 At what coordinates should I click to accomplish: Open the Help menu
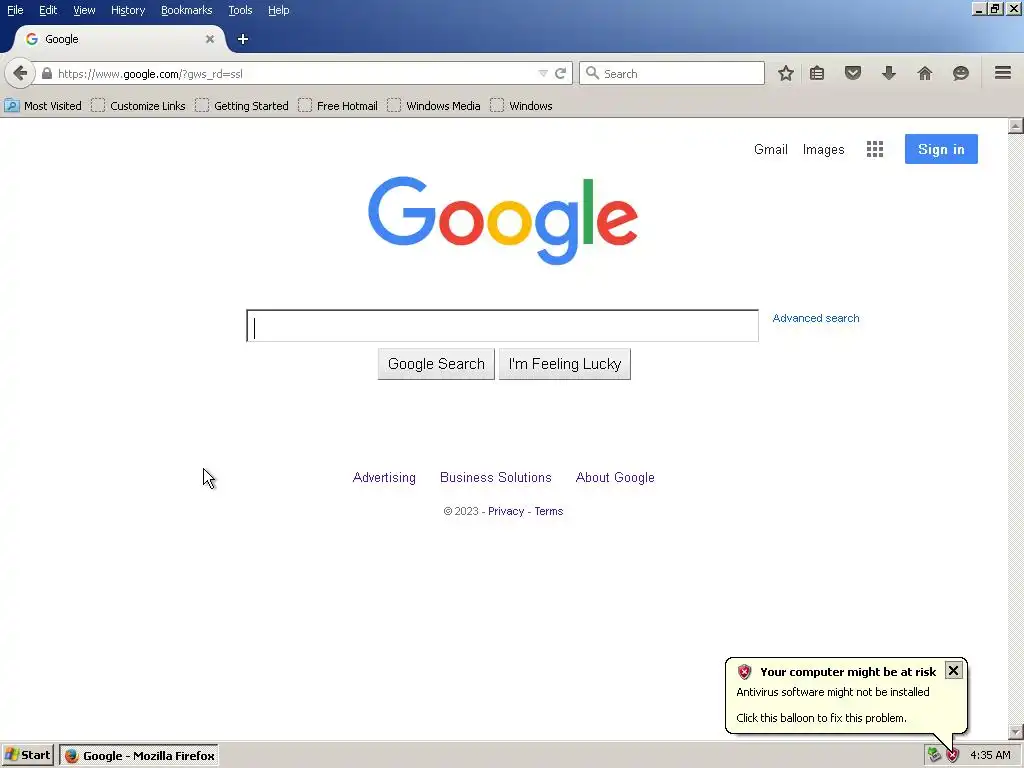coord(278,10)
